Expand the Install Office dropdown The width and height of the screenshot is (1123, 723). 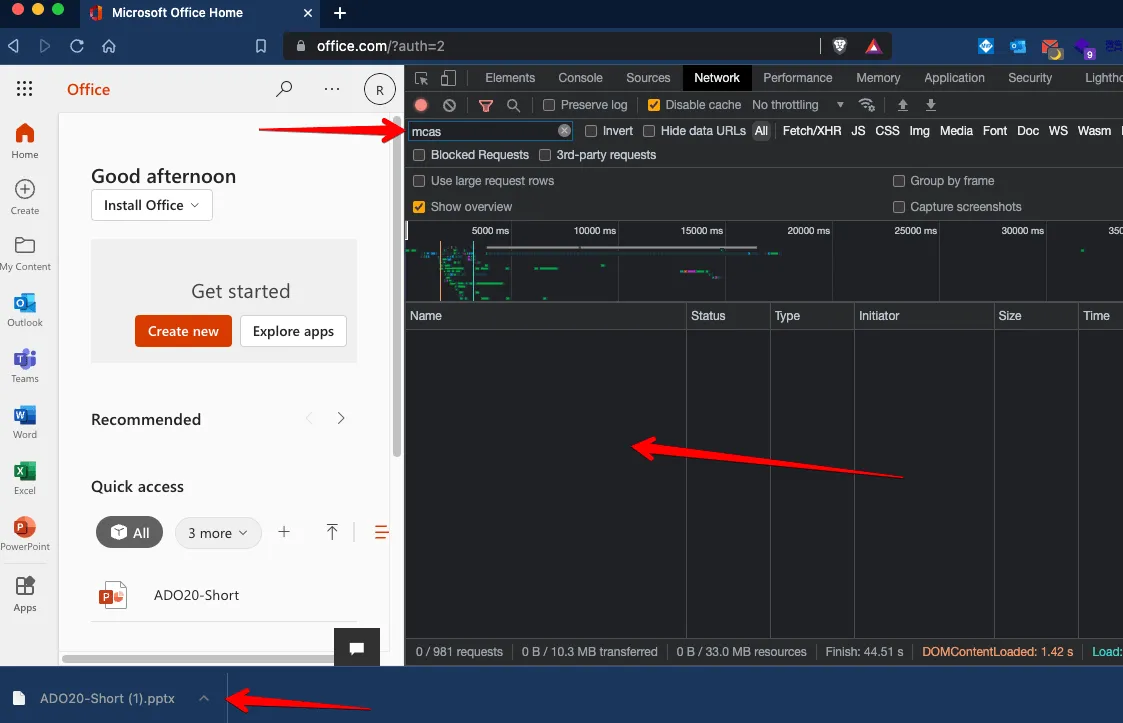(152, 205)
